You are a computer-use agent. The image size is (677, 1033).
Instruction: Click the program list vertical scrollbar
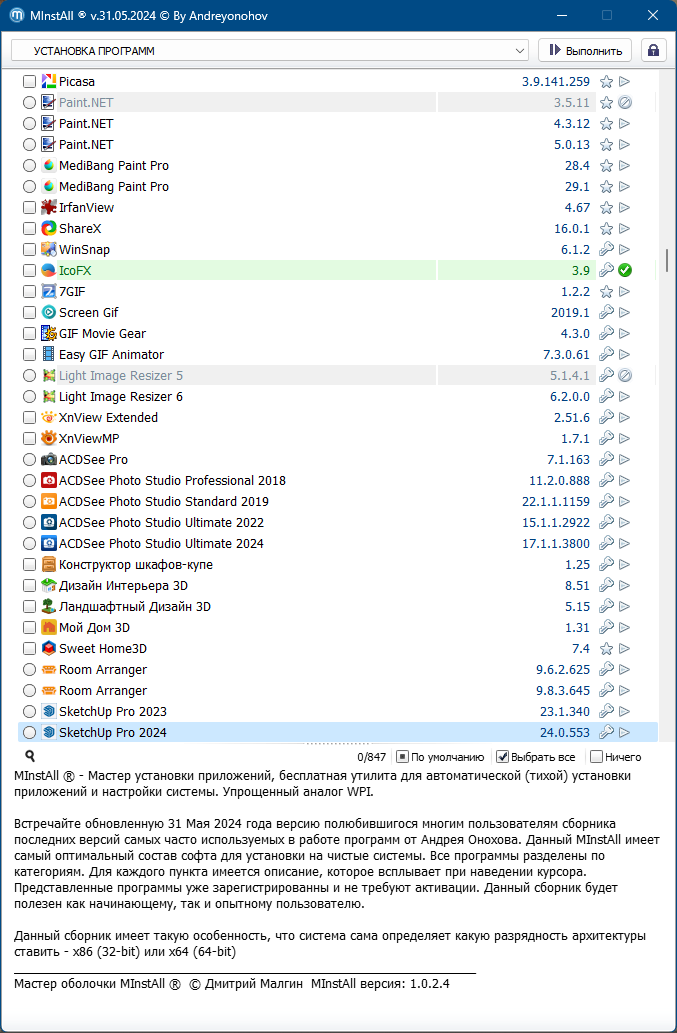point(667,260)
